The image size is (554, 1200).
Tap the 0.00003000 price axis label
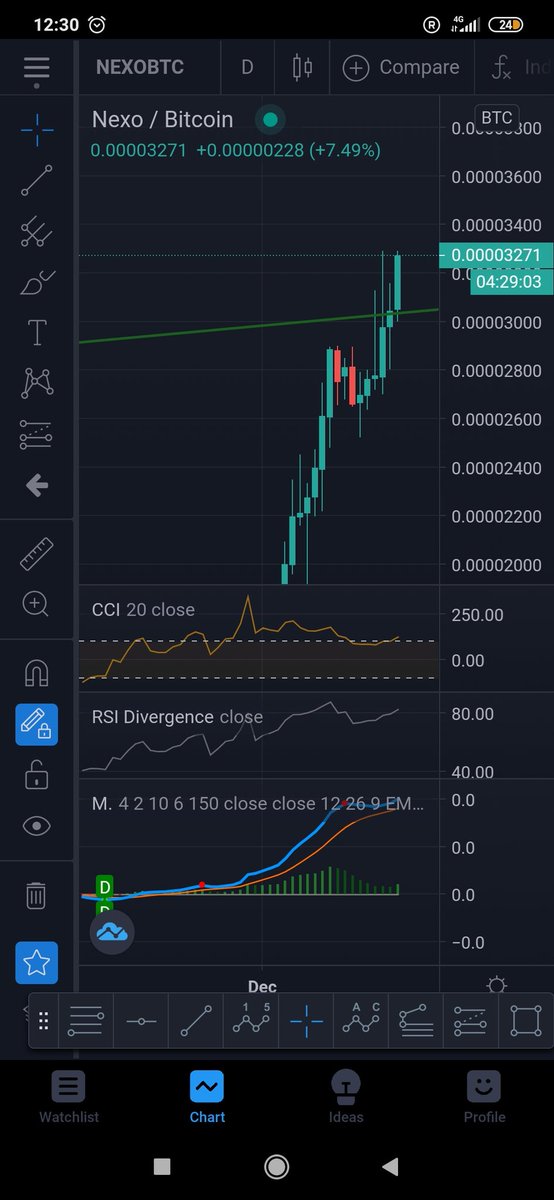click(496, 322)
